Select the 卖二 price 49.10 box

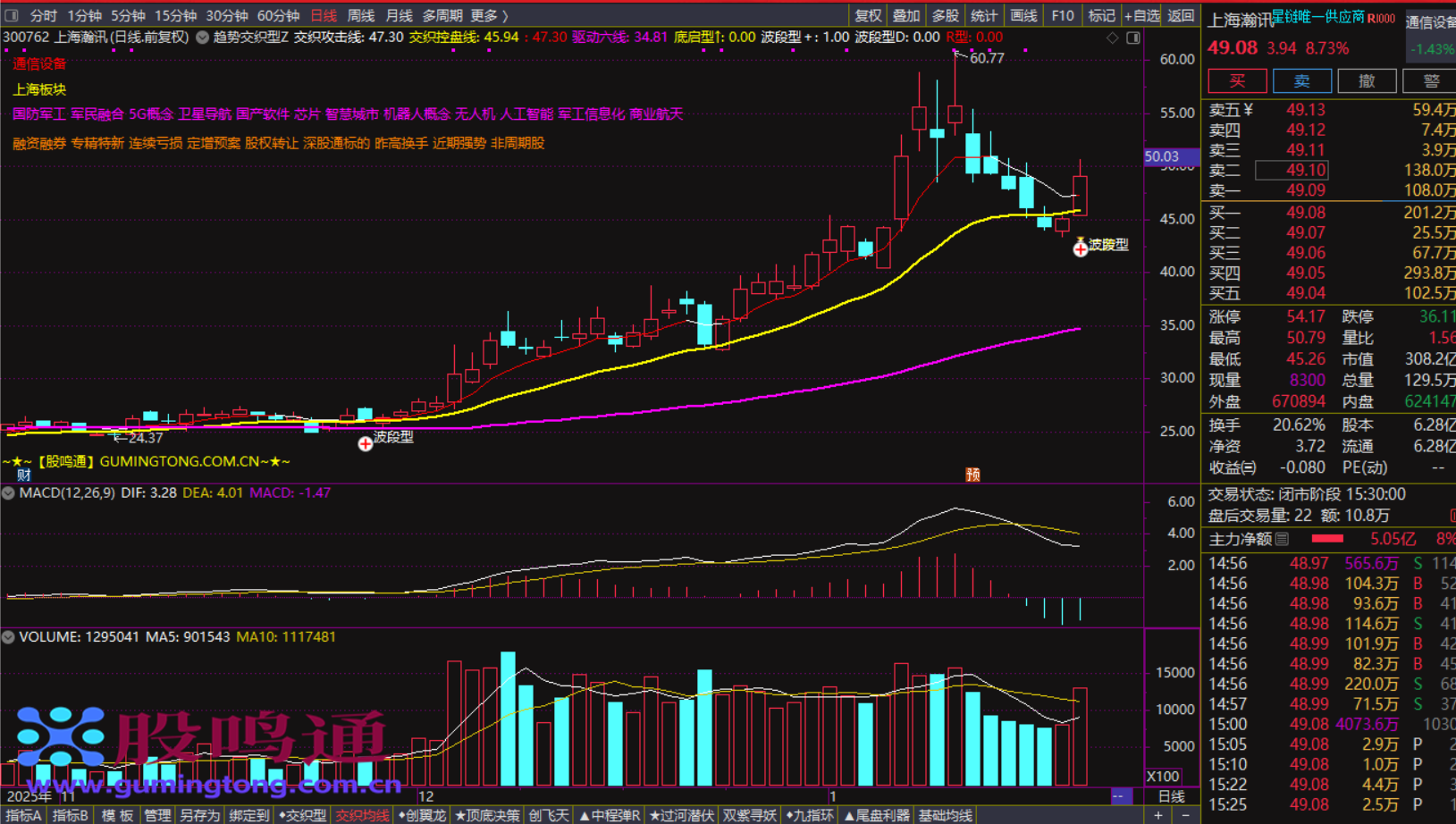1292,170
